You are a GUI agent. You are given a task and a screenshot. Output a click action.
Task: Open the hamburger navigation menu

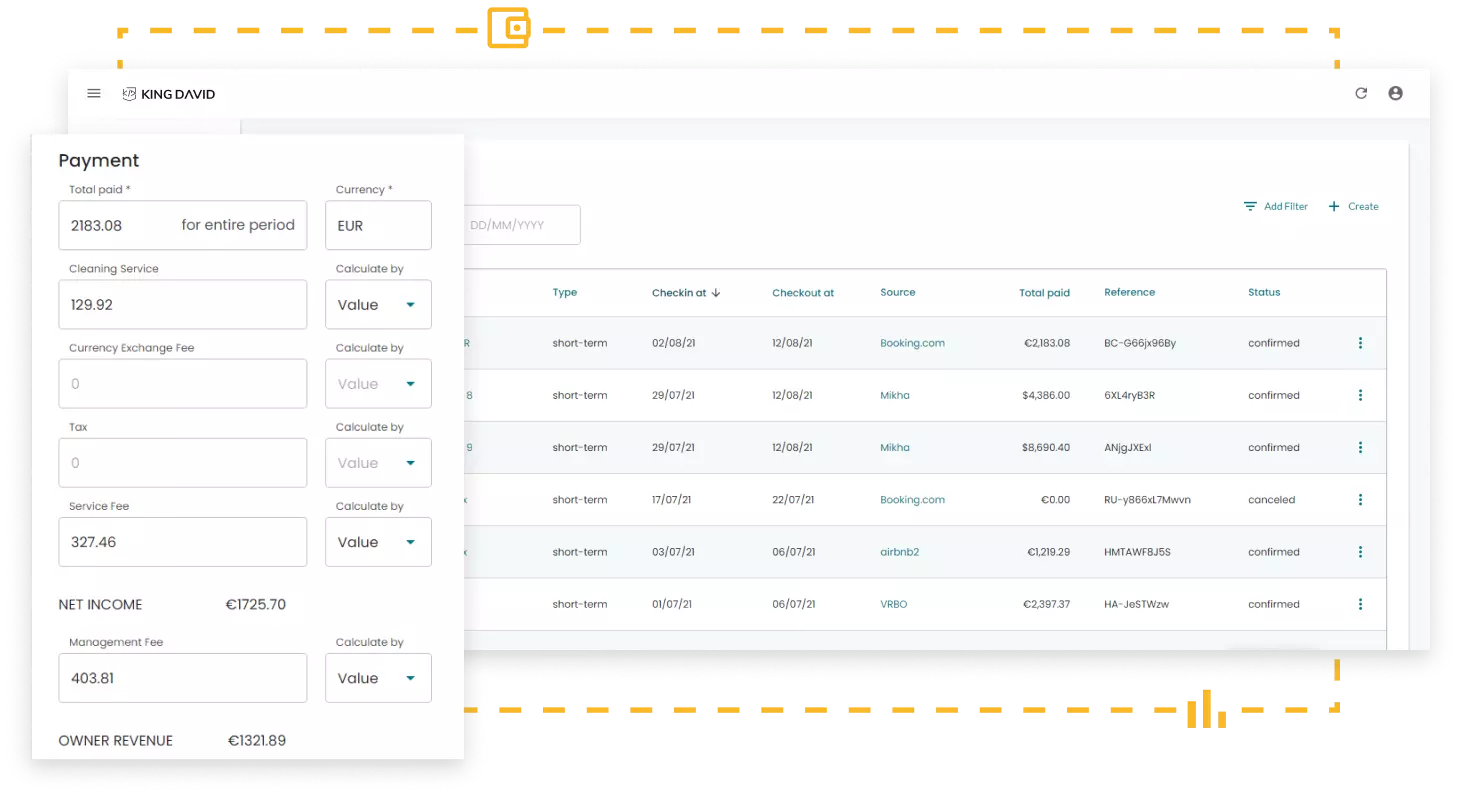tap(94, 93)
